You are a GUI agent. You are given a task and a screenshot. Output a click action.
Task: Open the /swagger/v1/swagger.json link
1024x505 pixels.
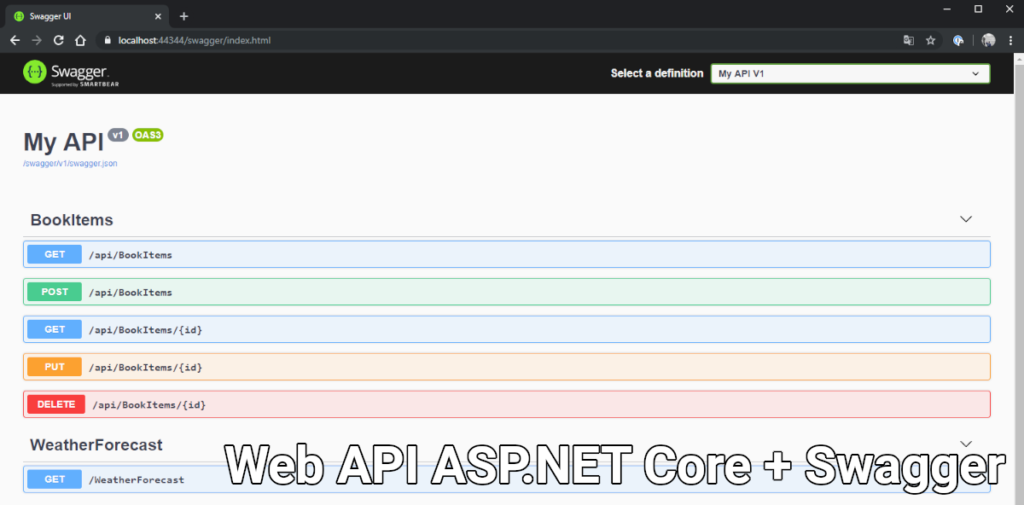pyautogui.click(x=70, y=164)
